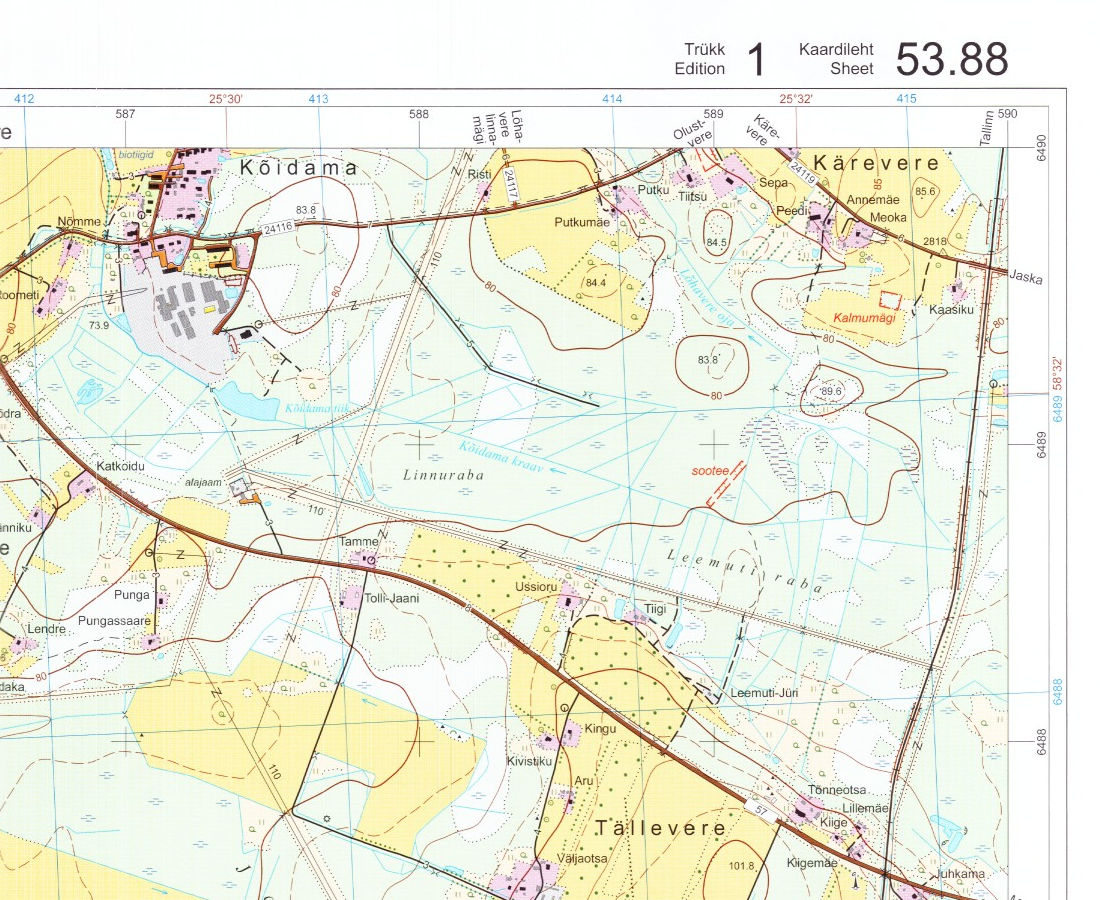
Task: Click the Leemuti-Jüri farm name
Action: [x=764, y=693]
